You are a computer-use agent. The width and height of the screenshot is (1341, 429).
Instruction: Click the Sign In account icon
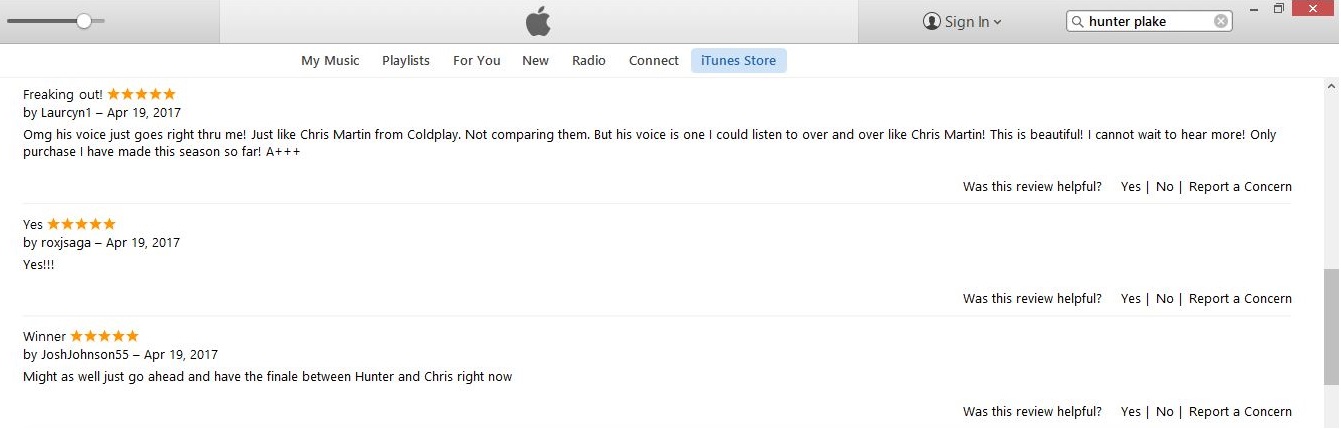pyautogui.click(x=932, y=21)
